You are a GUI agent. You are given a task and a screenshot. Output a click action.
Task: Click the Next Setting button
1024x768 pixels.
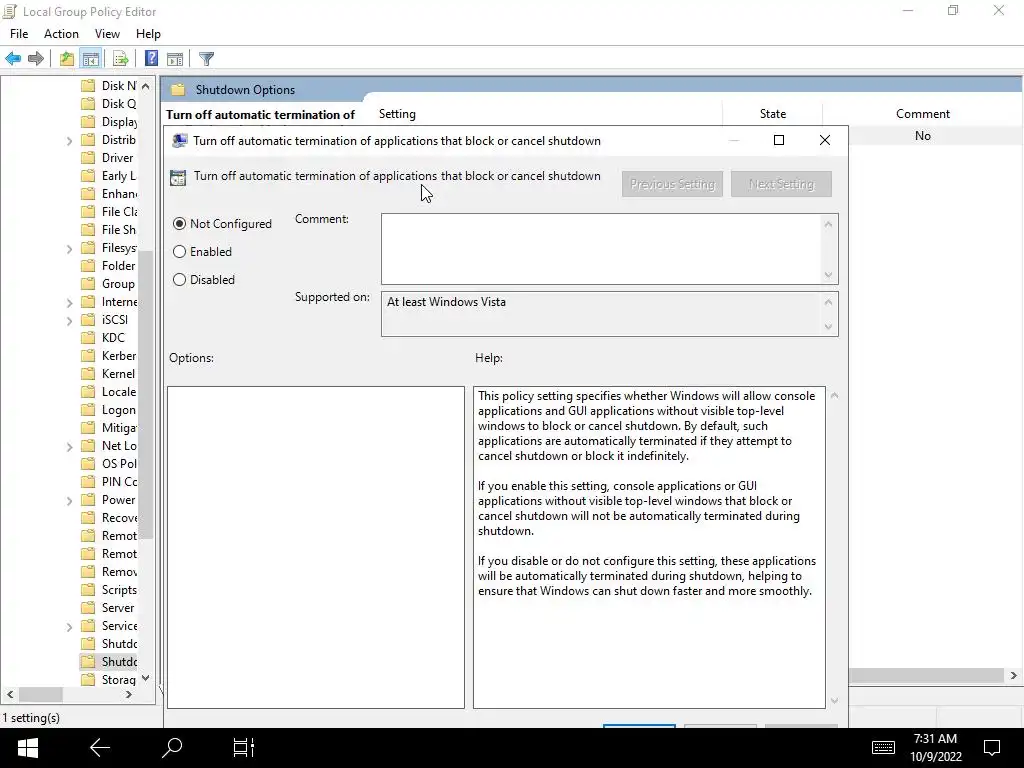point(781,184)
